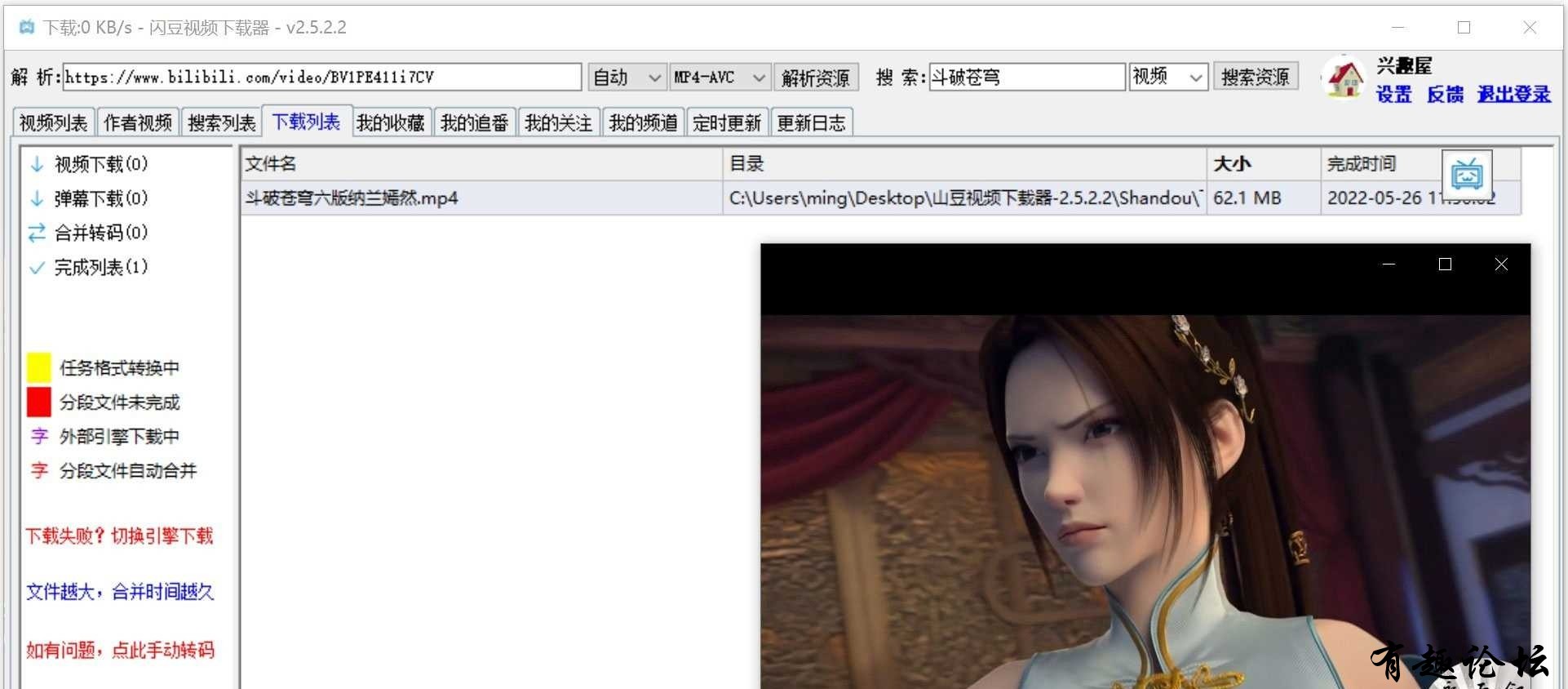Click the 搜索资源 button
Viewport: 1568px width, 689px height.
click(x=1256, y=77)
